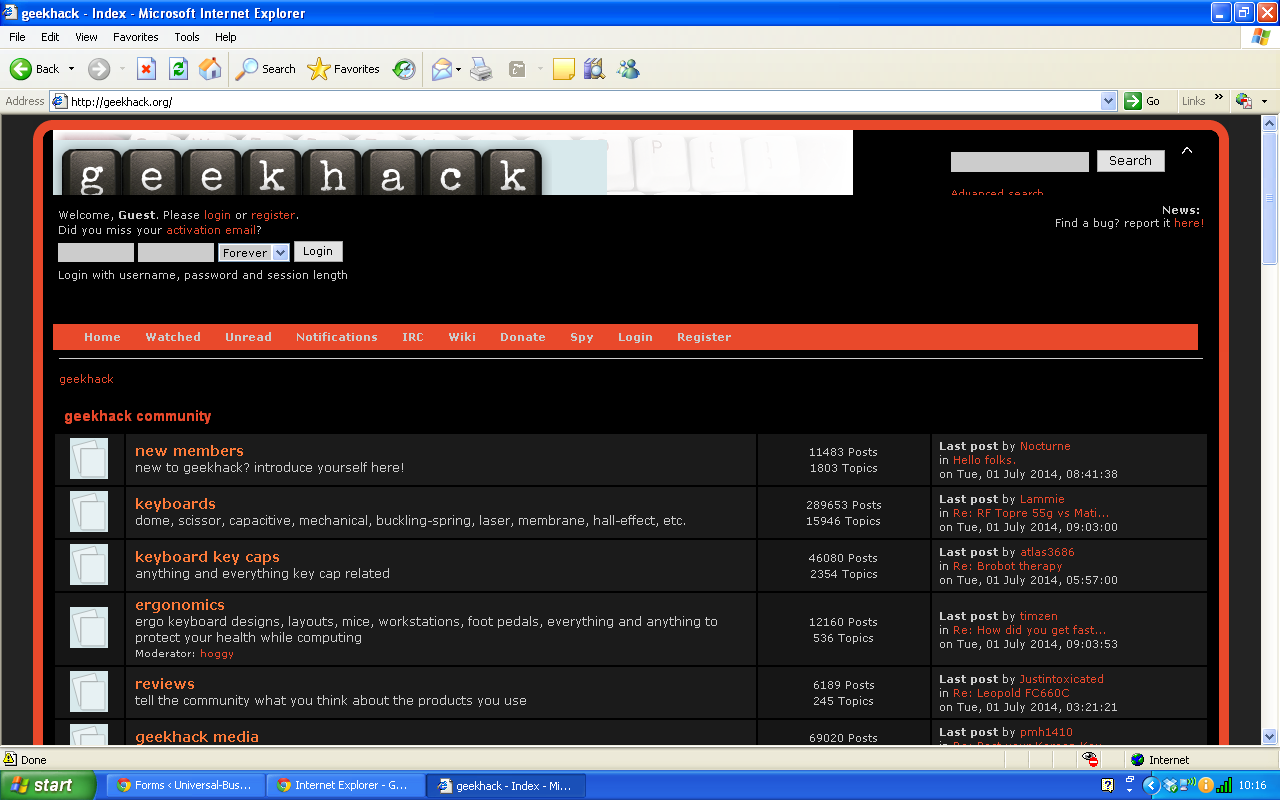The image size is (1280, 800).
Task: Select the Unread item in forum navigation
Action: [x=248, y=337]
